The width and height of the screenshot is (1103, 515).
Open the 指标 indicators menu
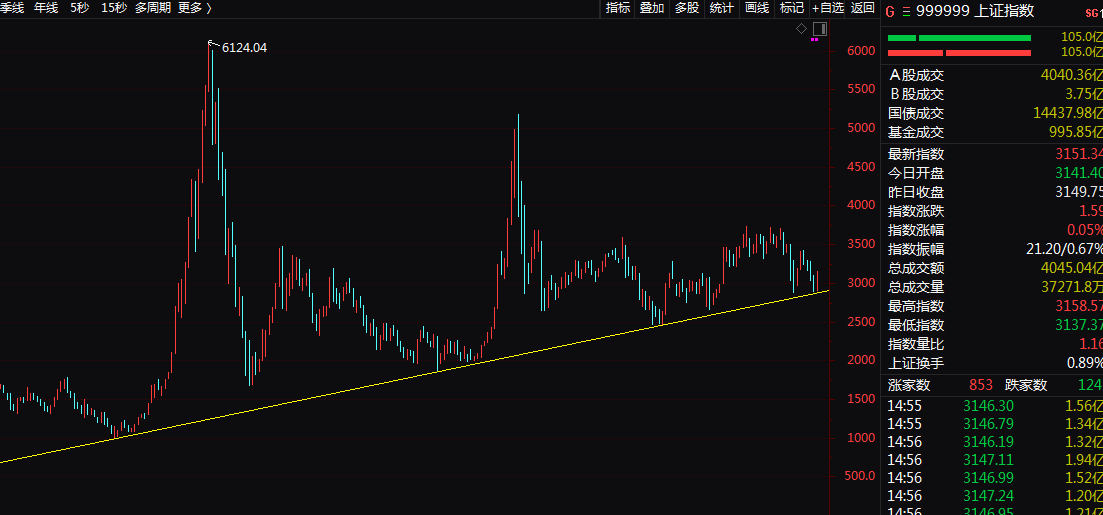tap(618, 8)
